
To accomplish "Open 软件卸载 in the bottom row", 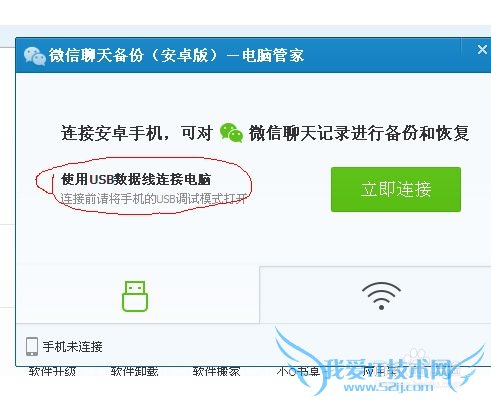I will (134, 371).
